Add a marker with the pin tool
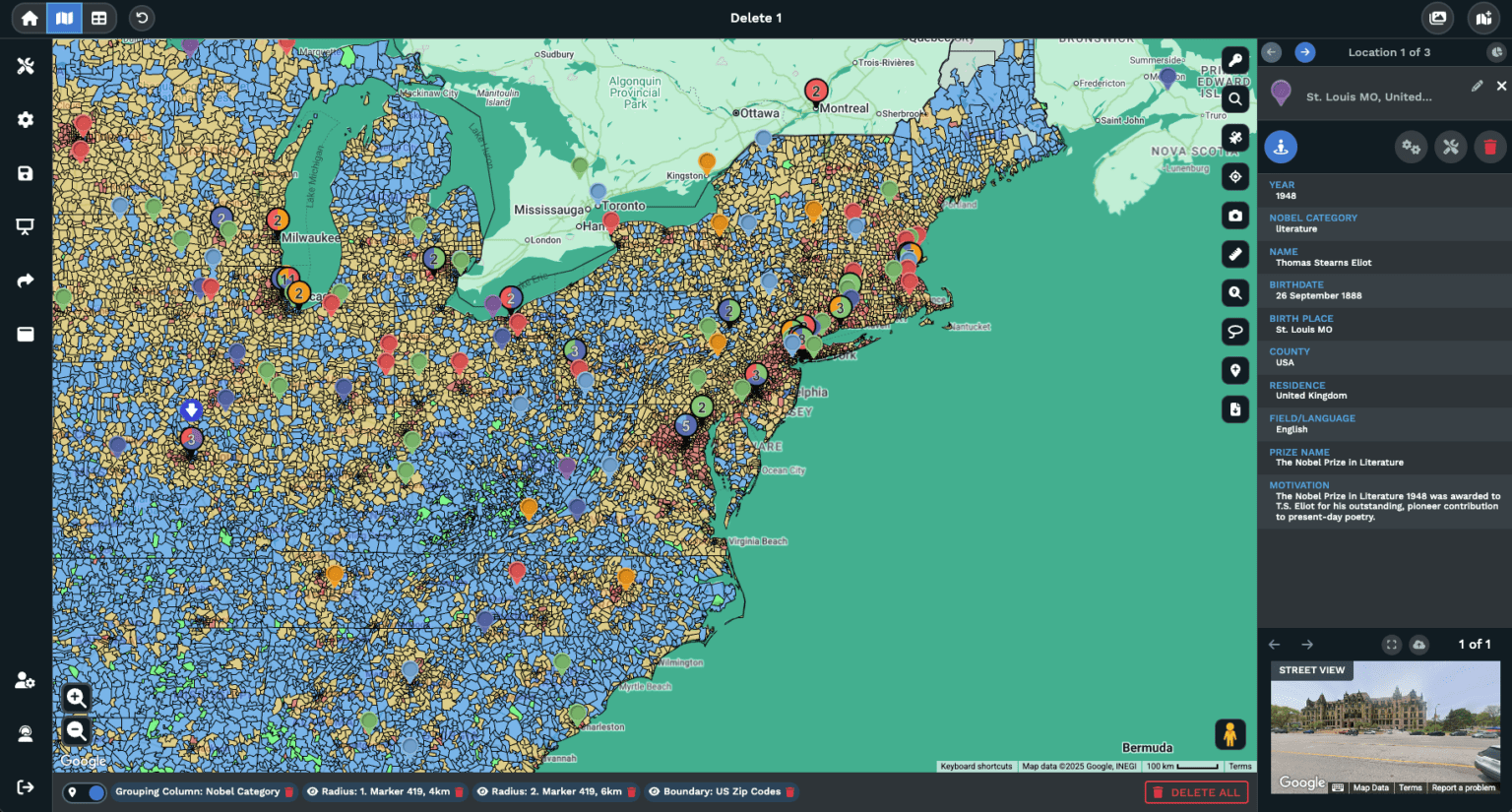The image size is (1512, 812). 1235,370
